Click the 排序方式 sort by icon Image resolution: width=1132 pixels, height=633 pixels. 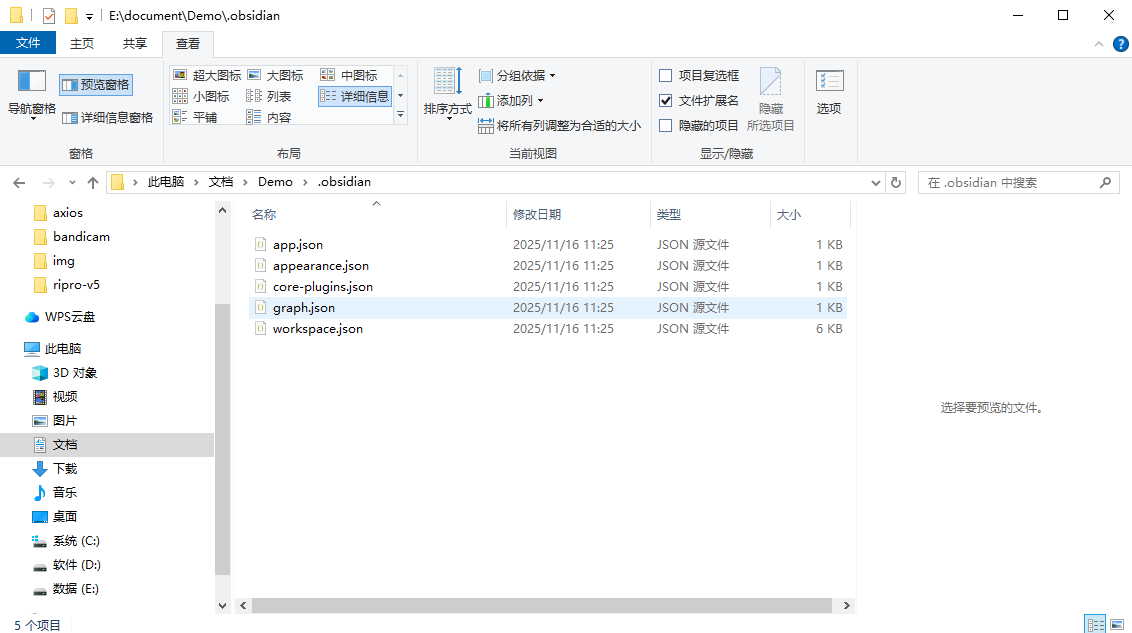[x=447, y=82]
